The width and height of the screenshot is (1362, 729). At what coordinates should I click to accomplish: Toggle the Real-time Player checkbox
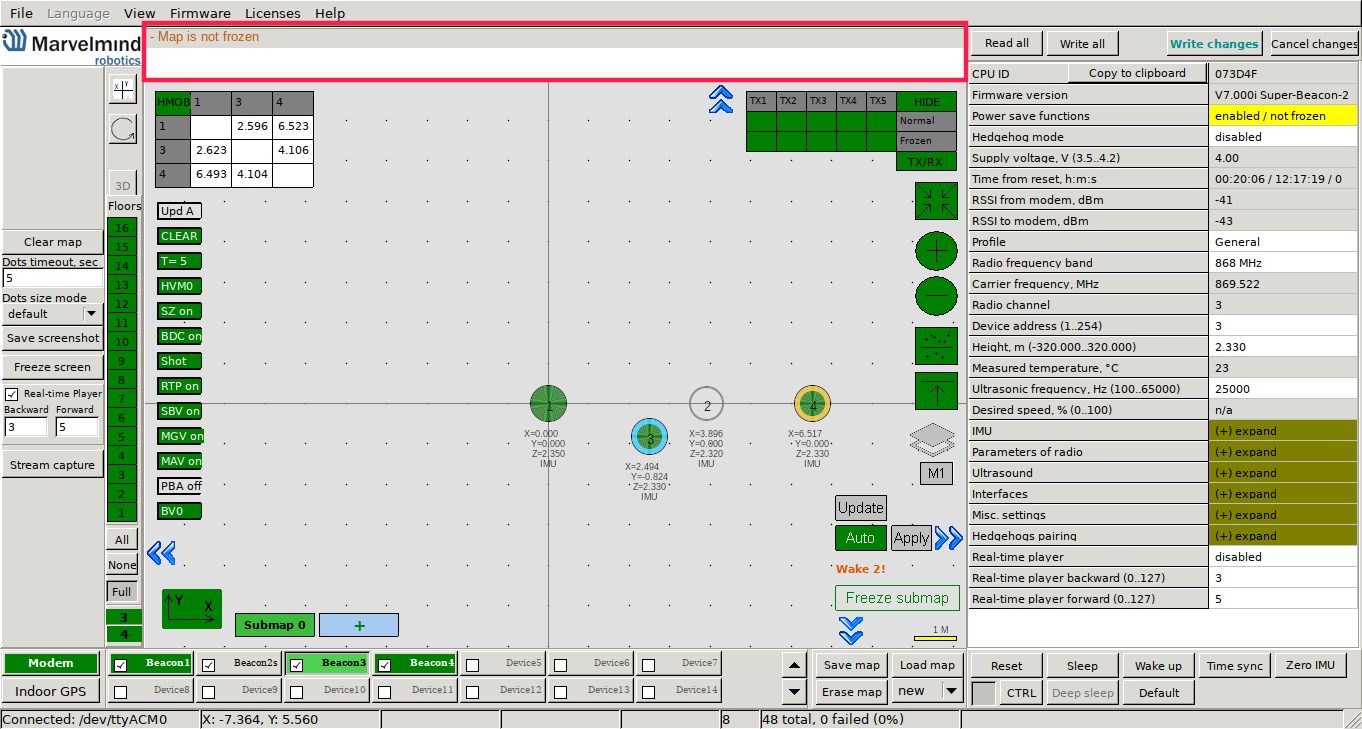12,394
